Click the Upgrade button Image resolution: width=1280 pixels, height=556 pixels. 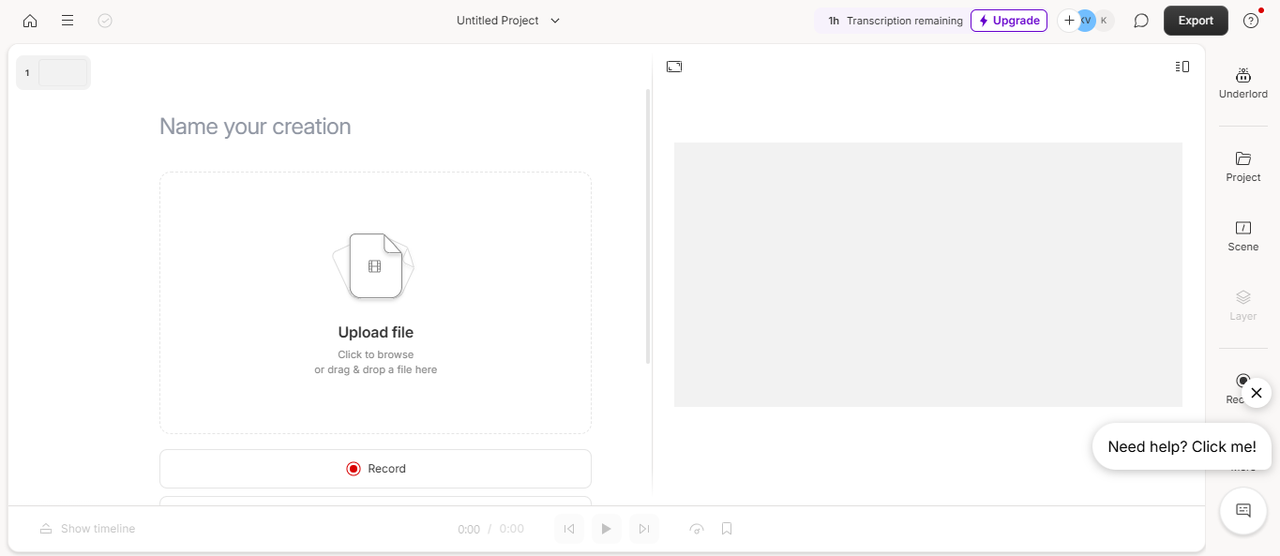(x=1008, y=21)
